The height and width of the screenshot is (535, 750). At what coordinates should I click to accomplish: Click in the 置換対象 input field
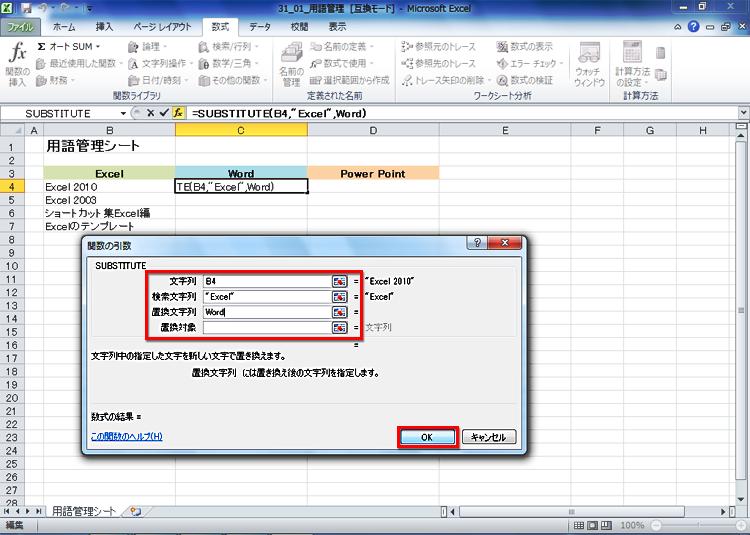click(267, 328)
